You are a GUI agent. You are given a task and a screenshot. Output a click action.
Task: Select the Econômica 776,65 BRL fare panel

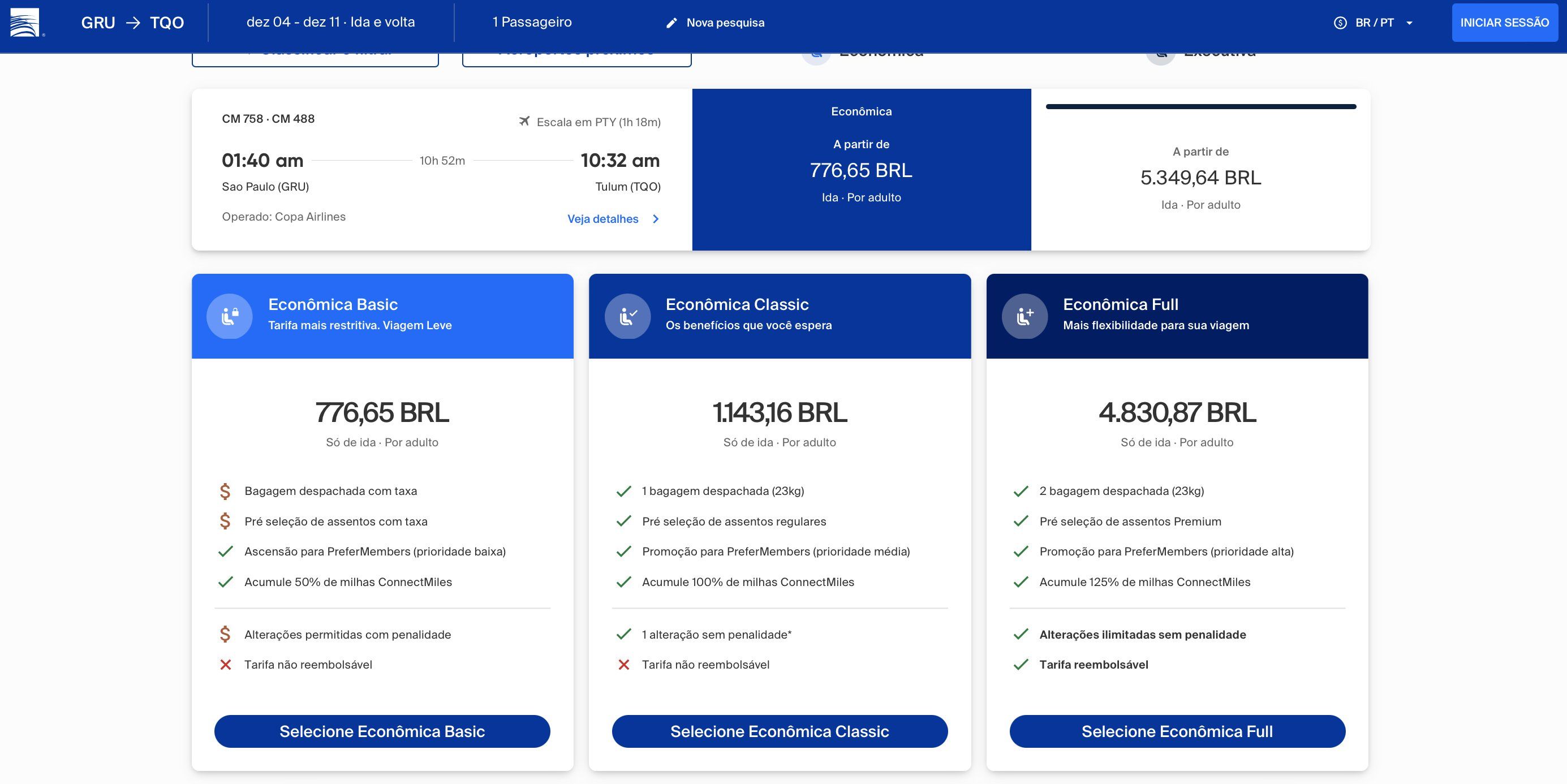pos(862,170)
